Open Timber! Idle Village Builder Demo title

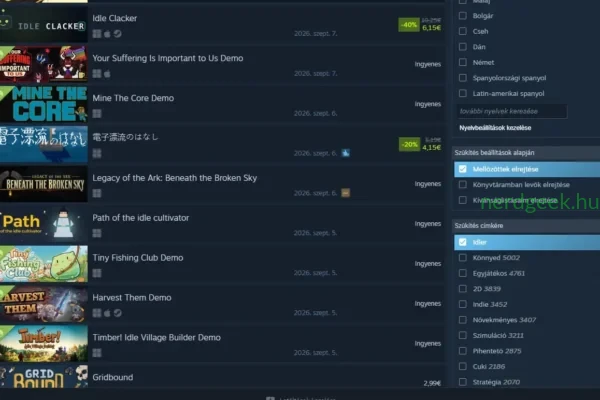tap(157, 338)
